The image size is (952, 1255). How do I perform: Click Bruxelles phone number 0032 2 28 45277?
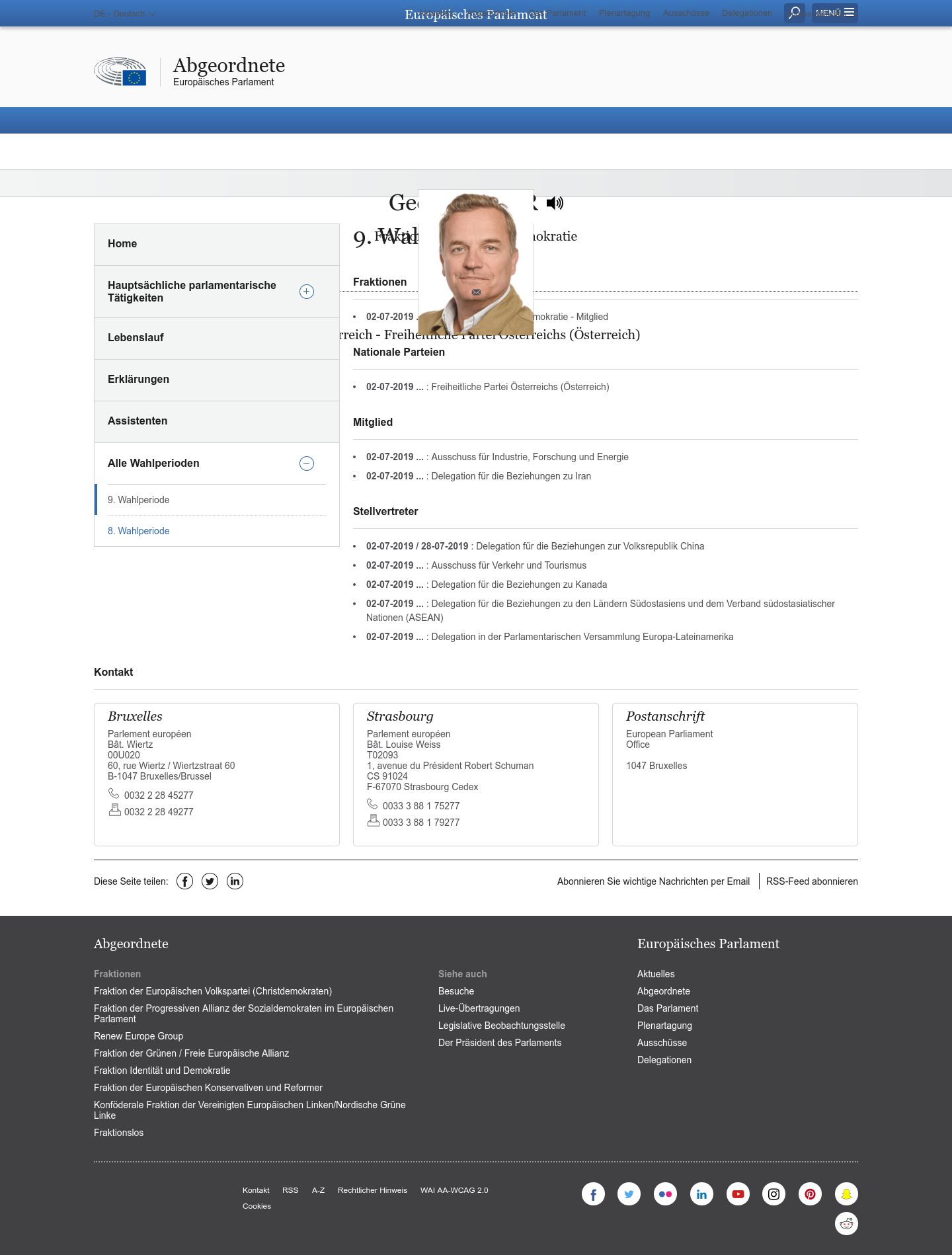(x=159, y=795)
